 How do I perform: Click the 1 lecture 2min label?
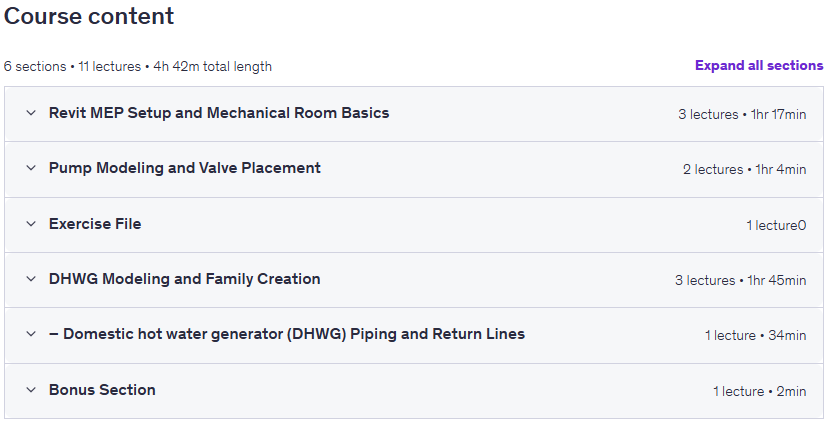[x=760, y=391]
